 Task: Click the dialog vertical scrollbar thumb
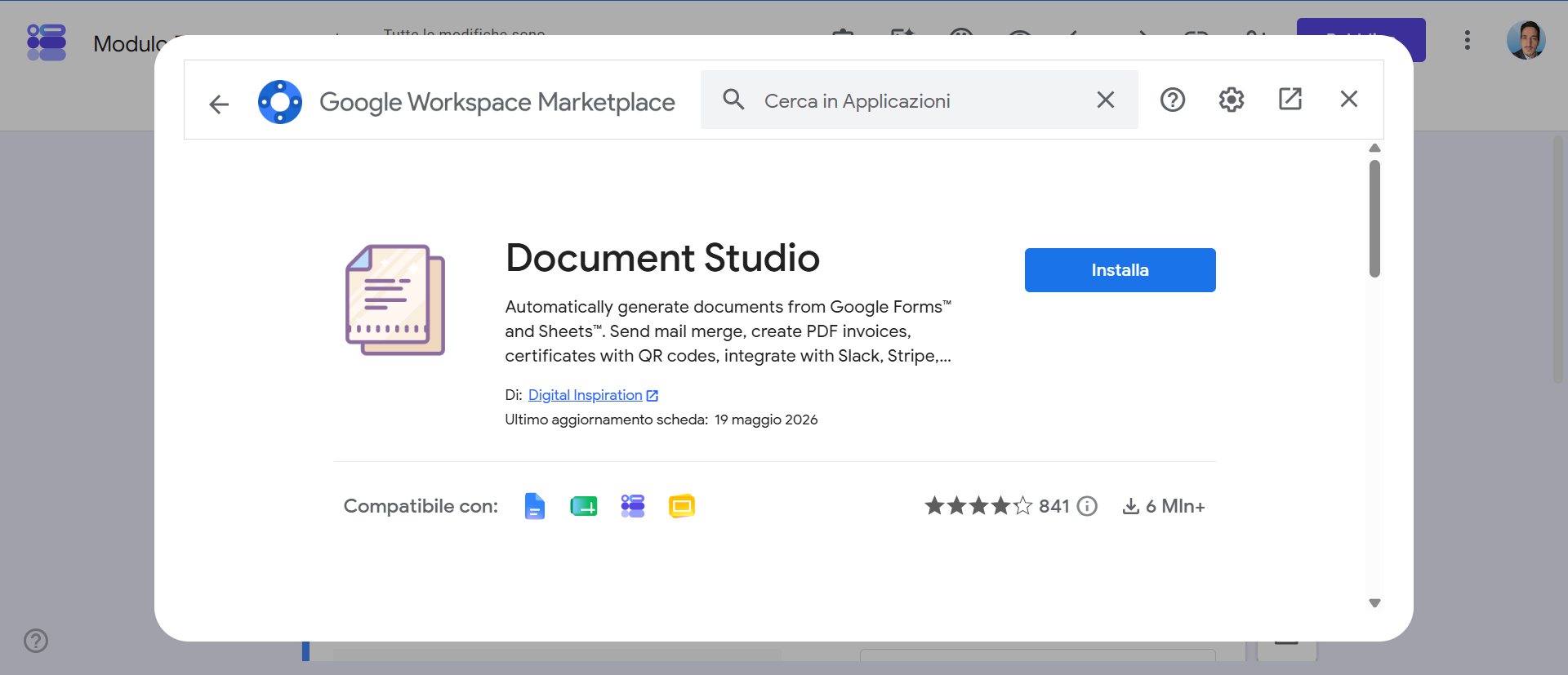(x=1374, y=219)
